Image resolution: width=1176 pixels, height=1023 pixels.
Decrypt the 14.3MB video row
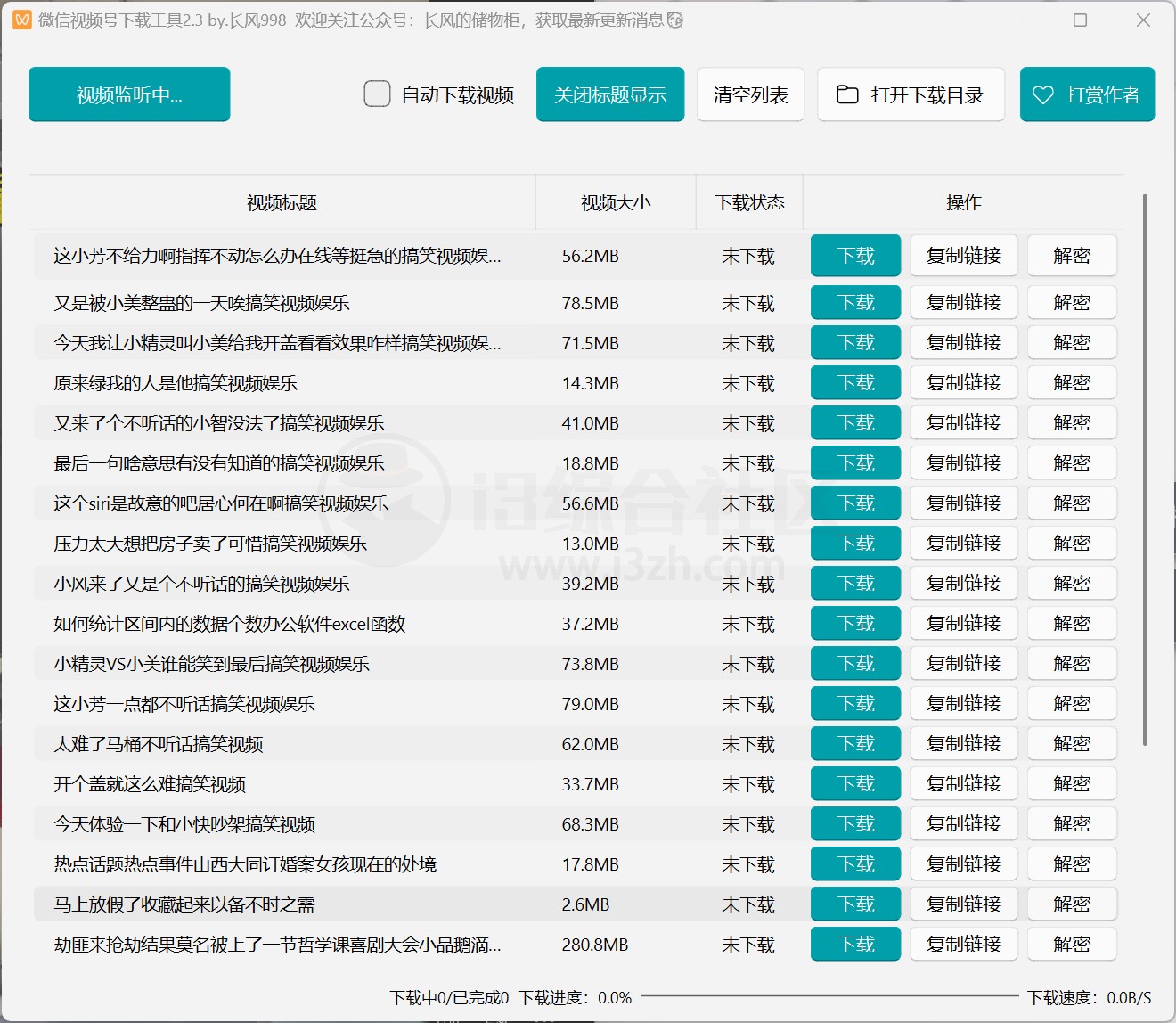point(1071,383)
